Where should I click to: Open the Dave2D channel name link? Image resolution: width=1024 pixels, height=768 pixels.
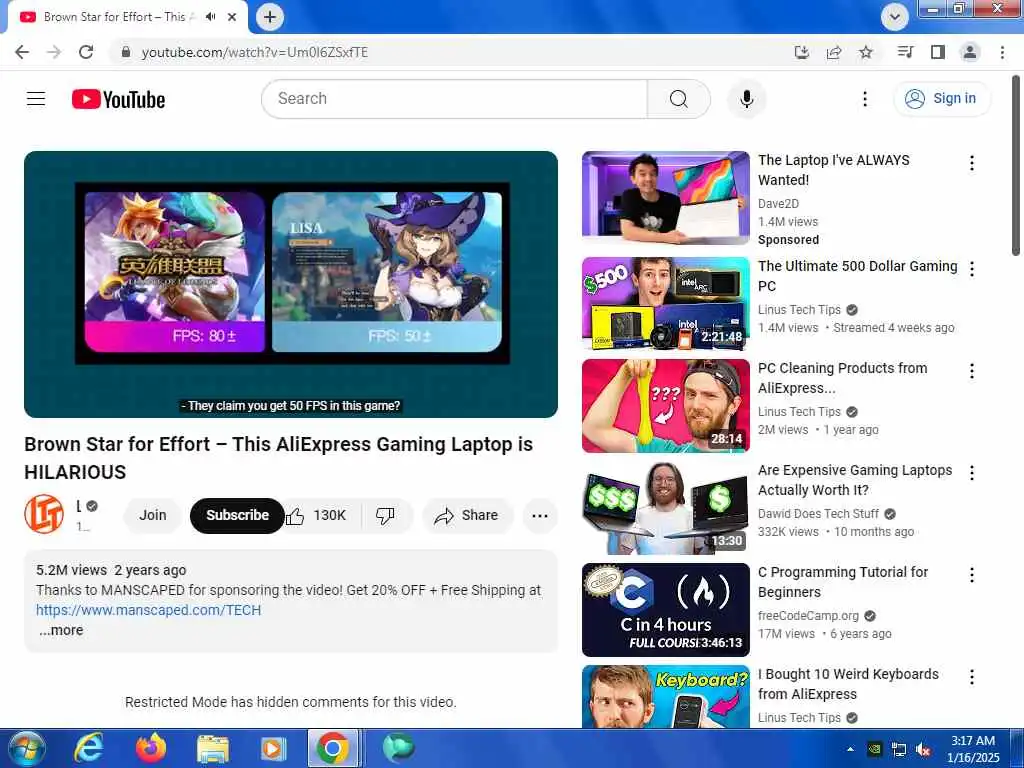pyautogui.click(x=778, y=204)
